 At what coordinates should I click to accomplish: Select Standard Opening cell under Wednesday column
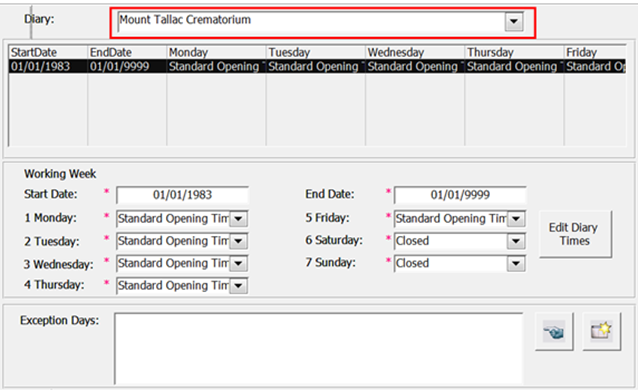point(415,66)
